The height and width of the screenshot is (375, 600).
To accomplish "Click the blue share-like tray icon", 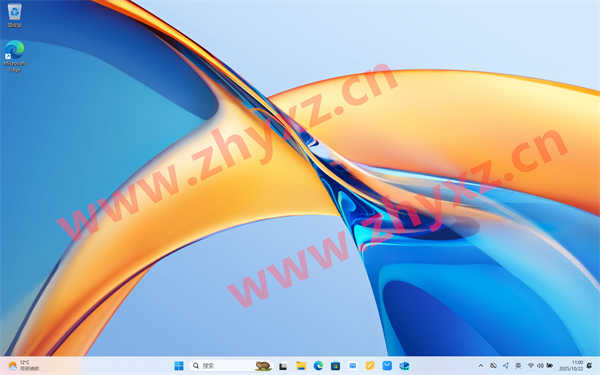I will [x=506, y=366].
